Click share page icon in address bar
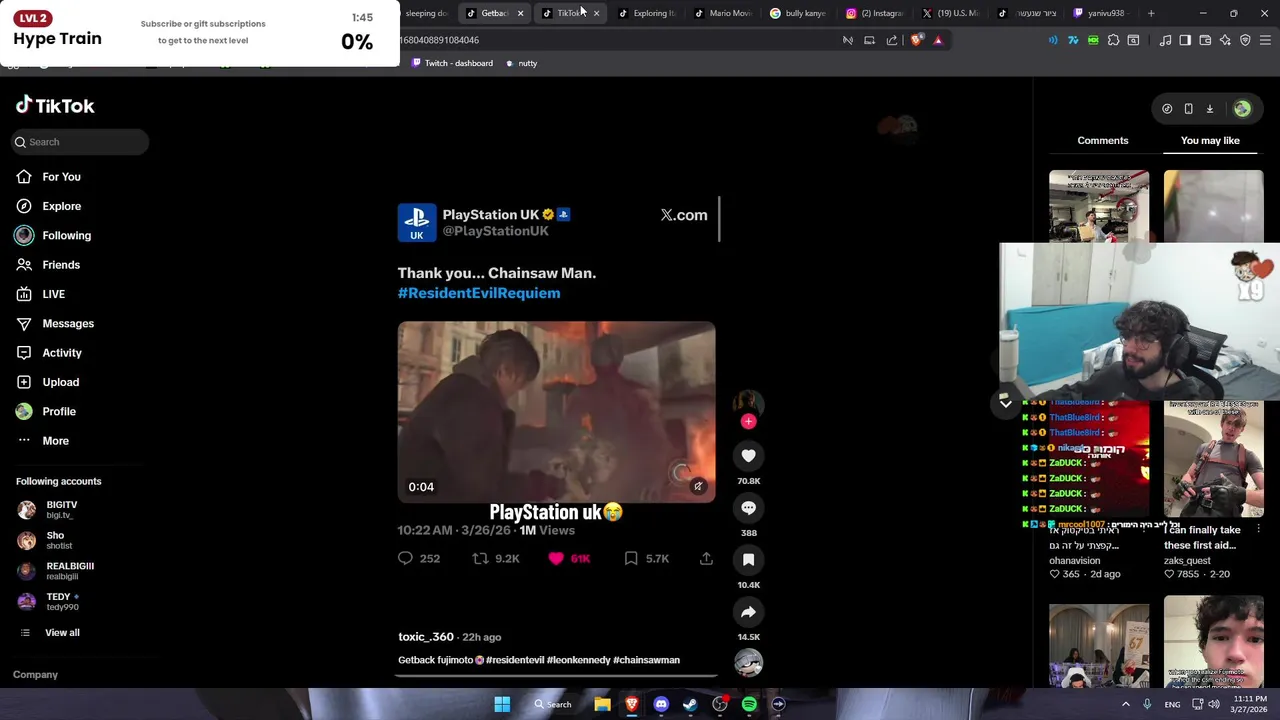 (x=892, y=40)
